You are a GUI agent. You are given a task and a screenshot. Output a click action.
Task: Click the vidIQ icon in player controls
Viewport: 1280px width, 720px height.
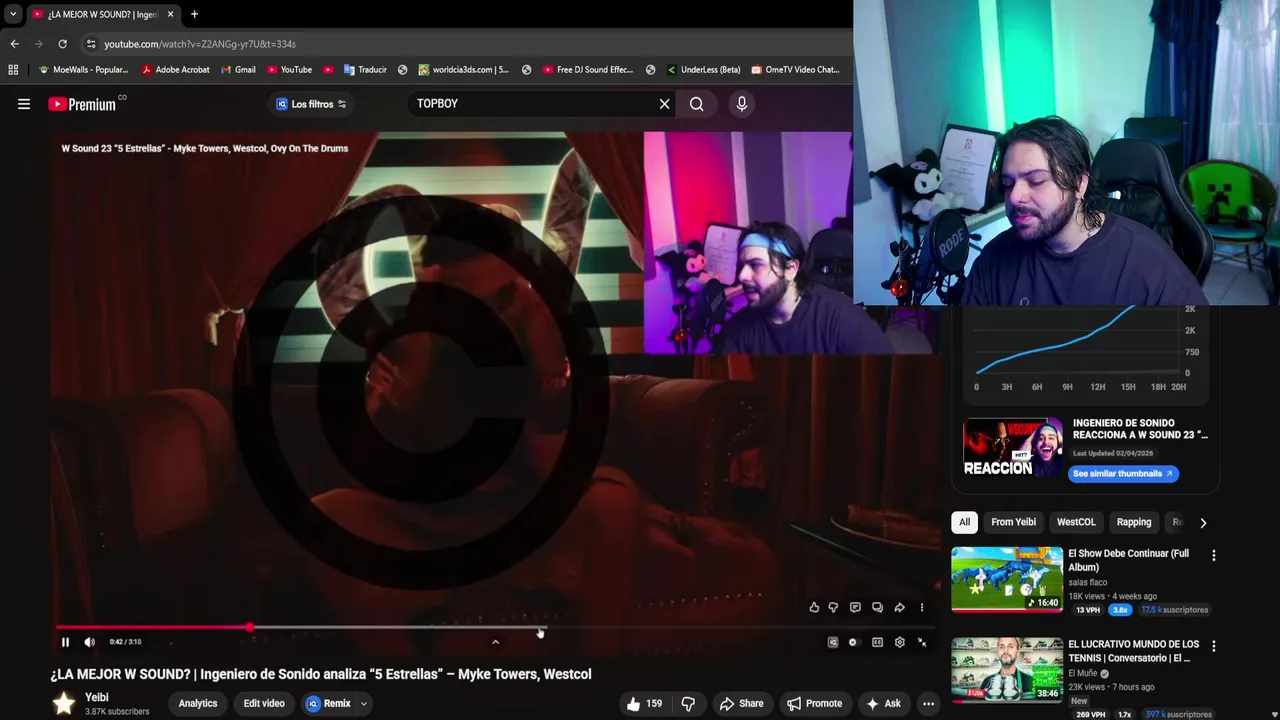tap(832, 642)
